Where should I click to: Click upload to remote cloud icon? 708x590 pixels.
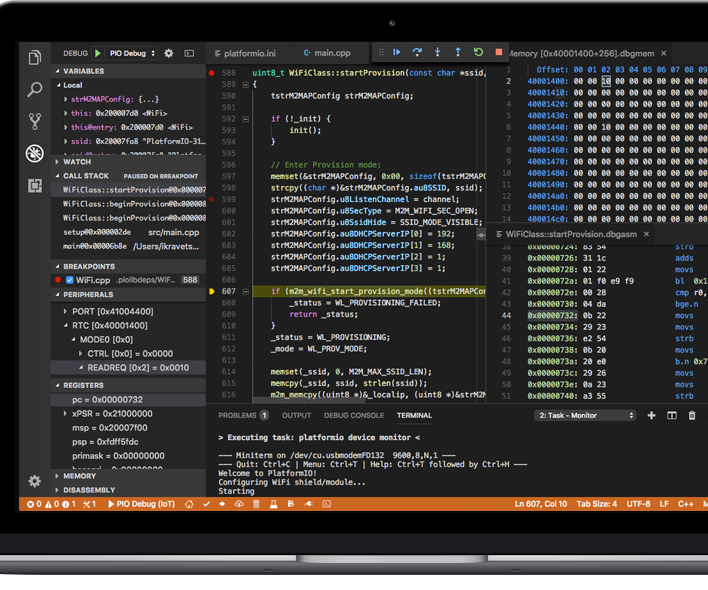point(239,504)
